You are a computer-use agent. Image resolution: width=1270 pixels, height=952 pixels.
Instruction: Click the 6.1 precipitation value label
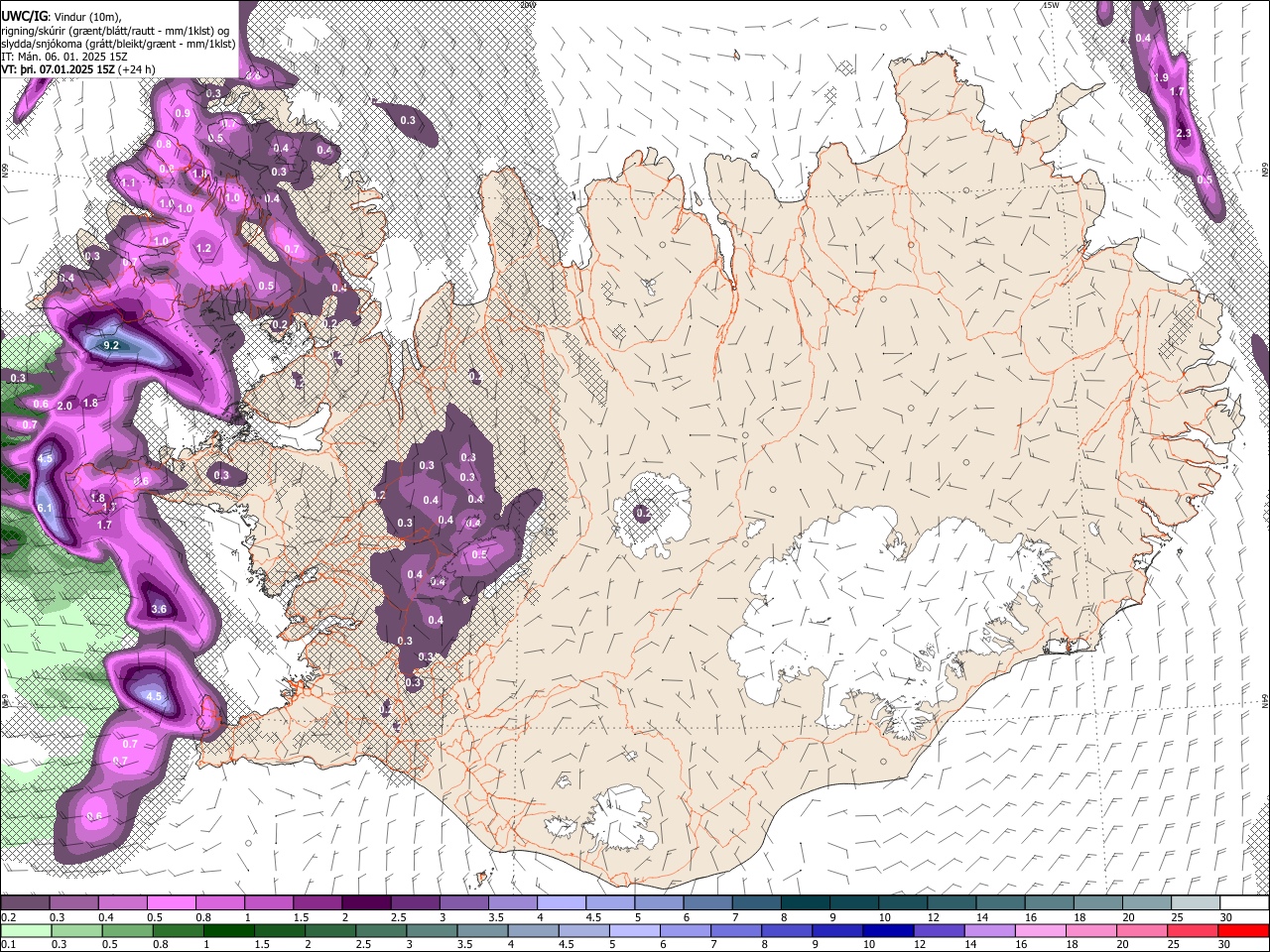pos(45,508)
